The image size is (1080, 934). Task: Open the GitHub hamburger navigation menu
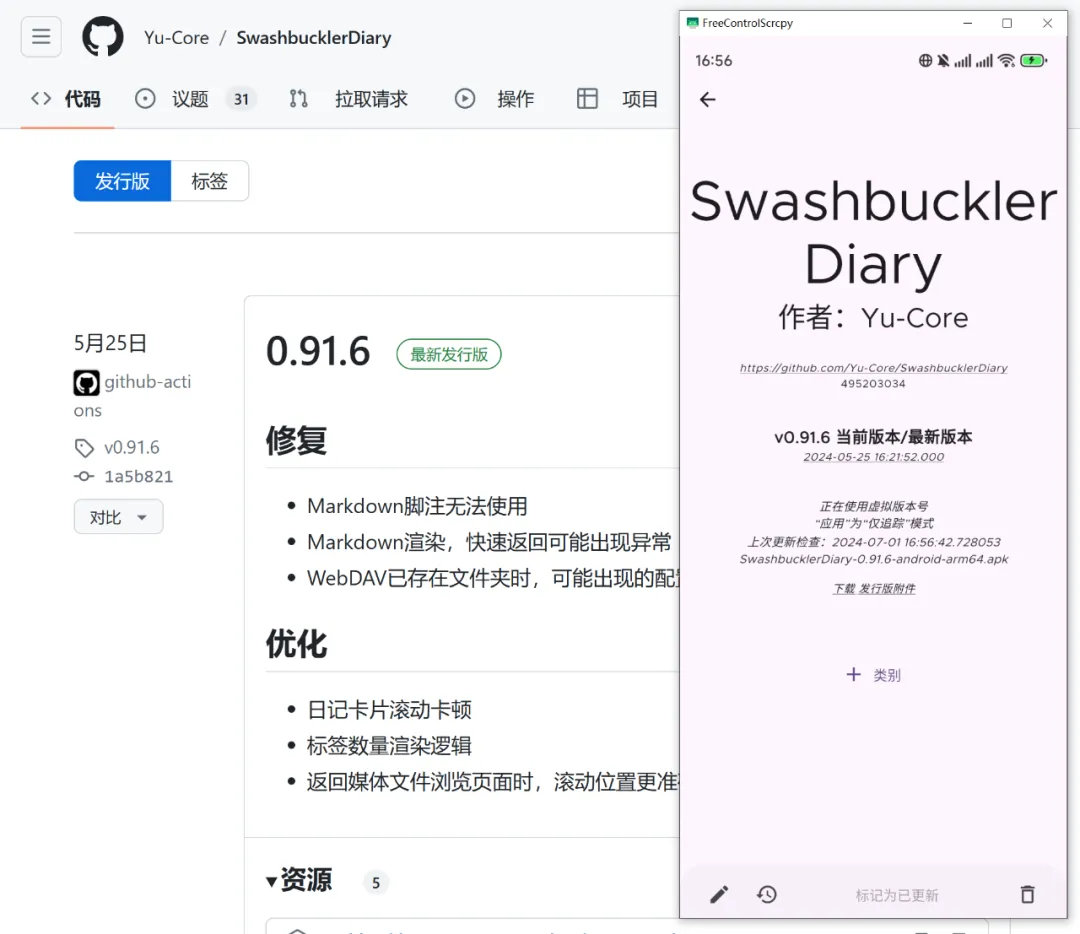tap(41, 37)
